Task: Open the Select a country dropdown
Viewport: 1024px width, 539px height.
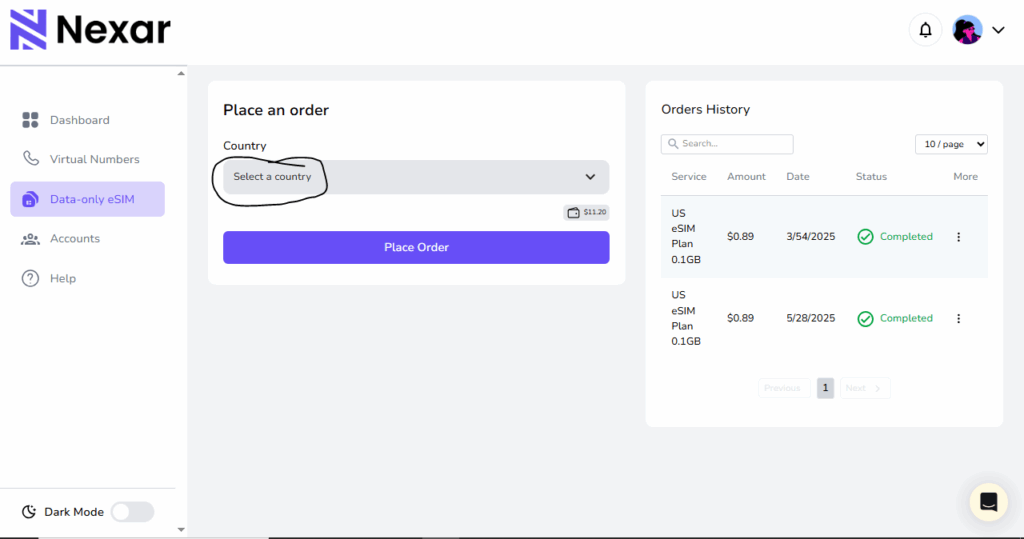Action: pos(415,177)
